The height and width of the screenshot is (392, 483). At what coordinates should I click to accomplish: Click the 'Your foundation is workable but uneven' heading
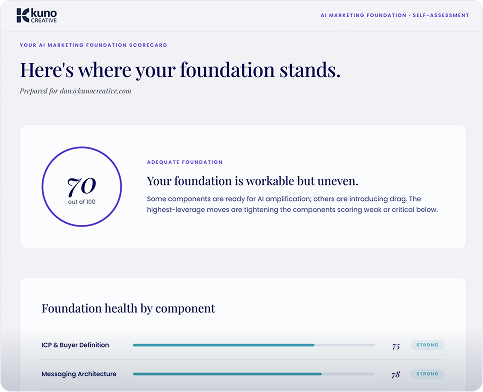[252, 181]
